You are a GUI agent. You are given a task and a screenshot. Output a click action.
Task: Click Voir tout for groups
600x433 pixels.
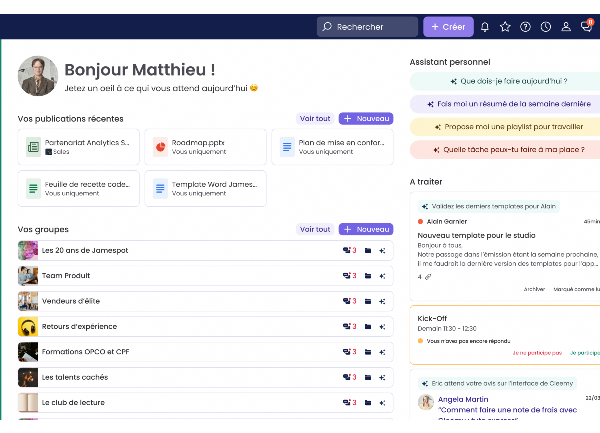coord(315,229)
